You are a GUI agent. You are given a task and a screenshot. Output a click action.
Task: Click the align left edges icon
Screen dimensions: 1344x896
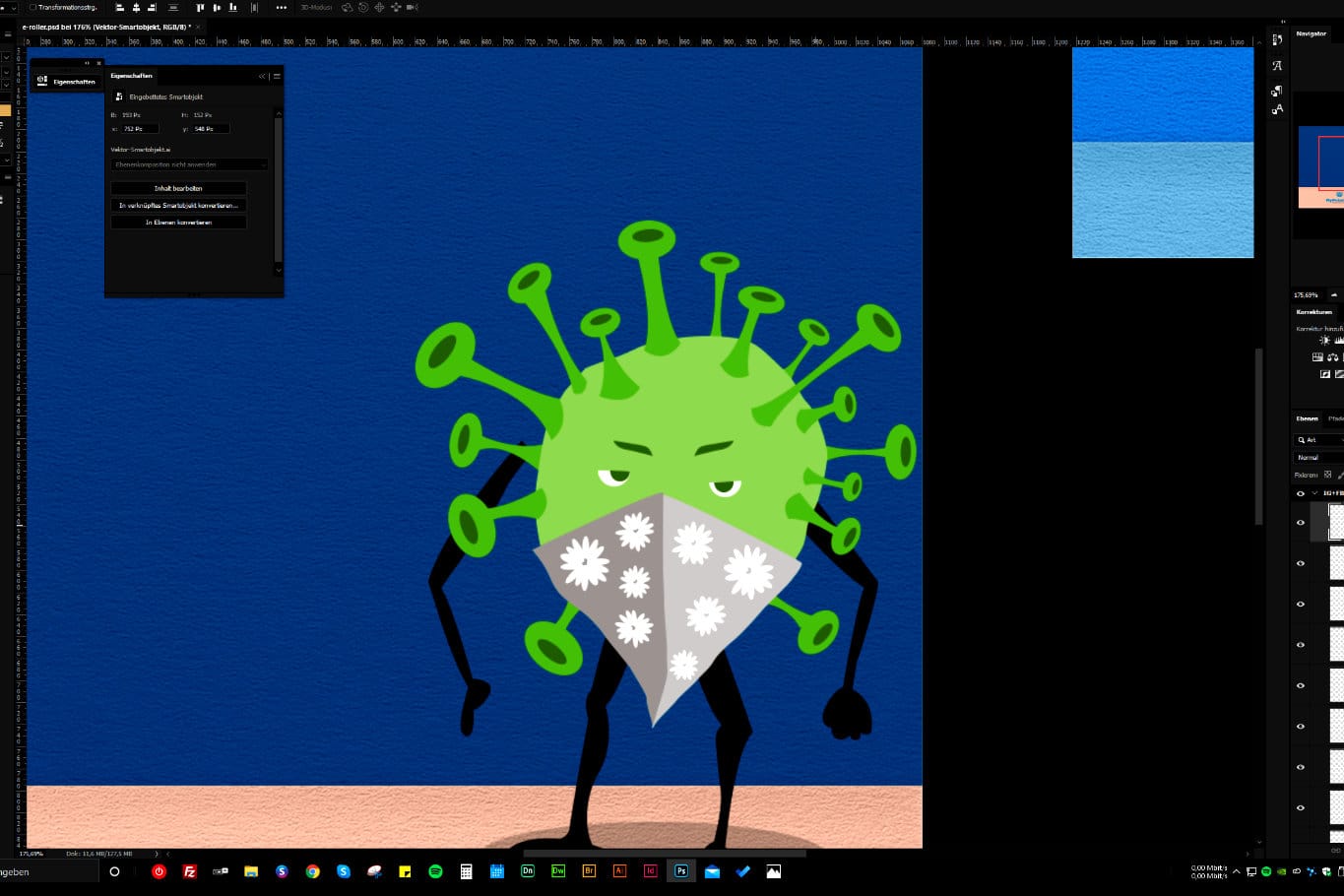click(x=120, y=7)
